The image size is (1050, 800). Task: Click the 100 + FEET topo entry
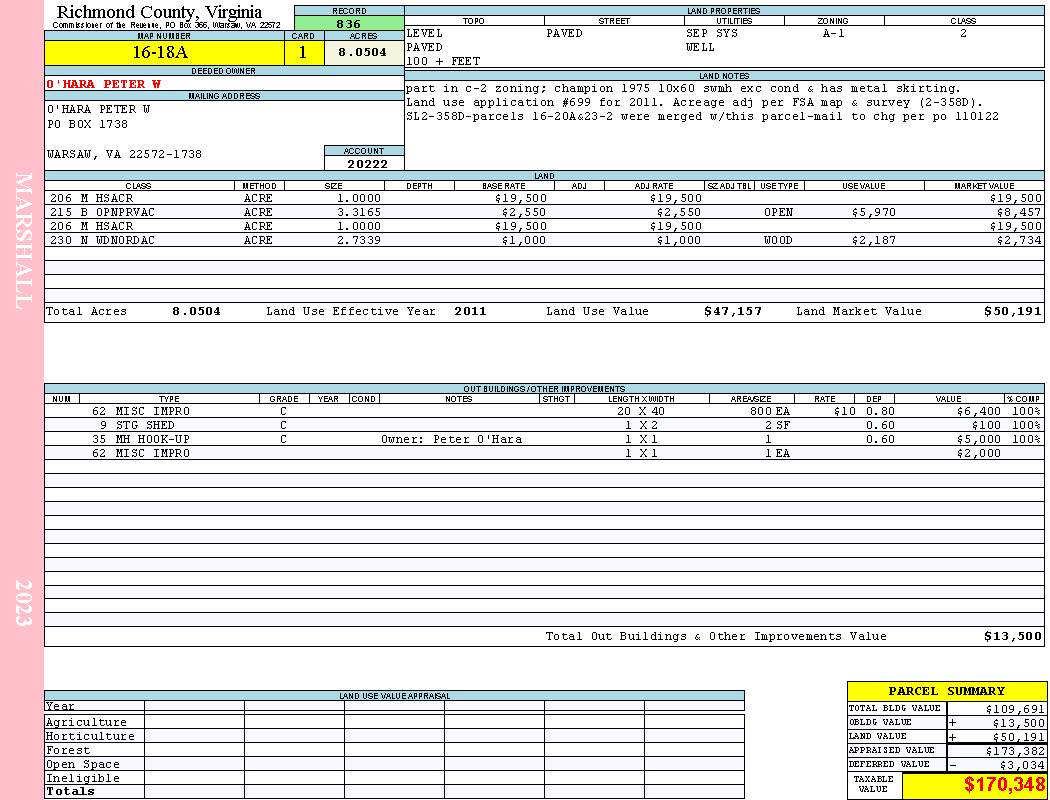coord(443,62)
